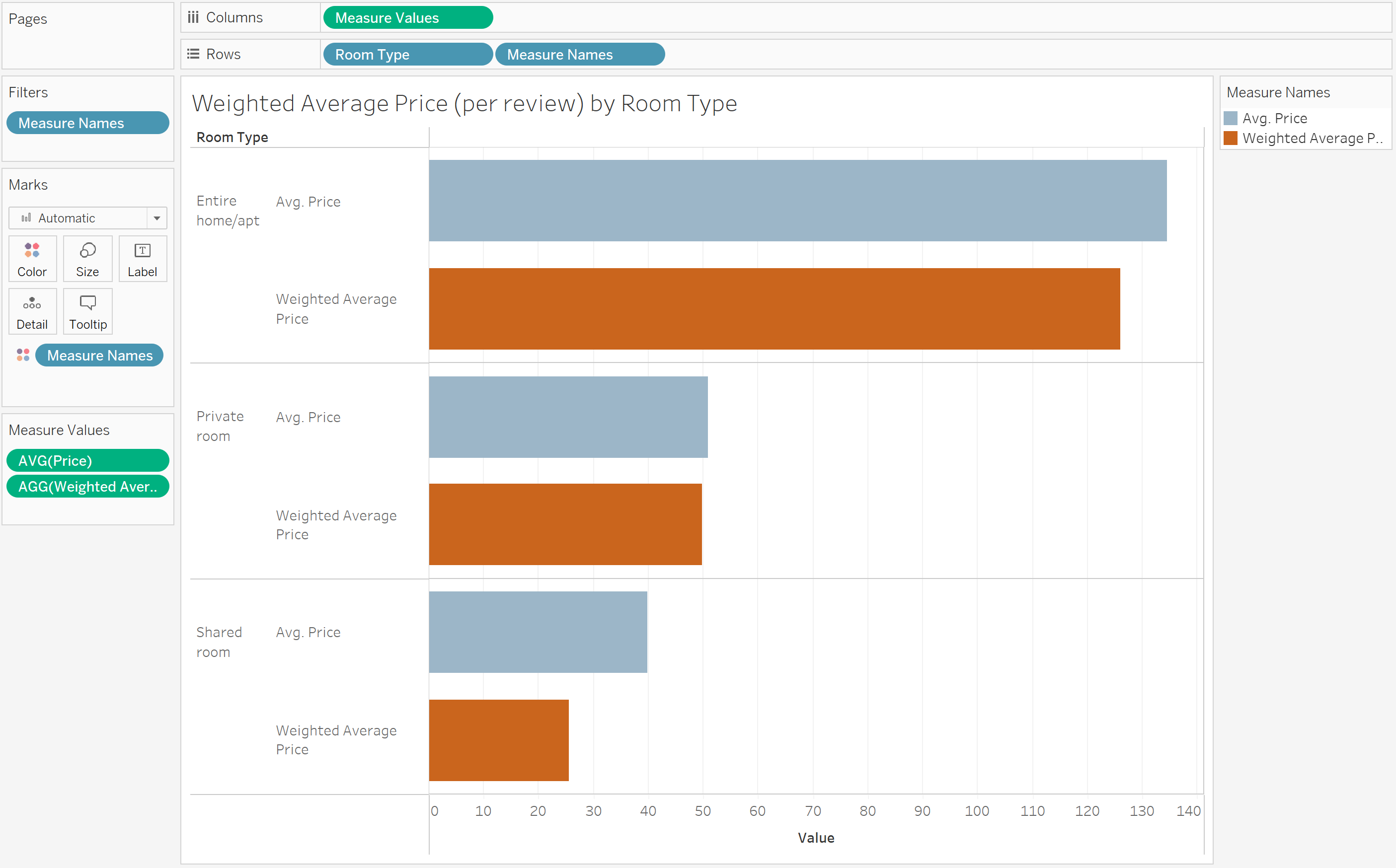Open the Detail marks card

[32, 311]
